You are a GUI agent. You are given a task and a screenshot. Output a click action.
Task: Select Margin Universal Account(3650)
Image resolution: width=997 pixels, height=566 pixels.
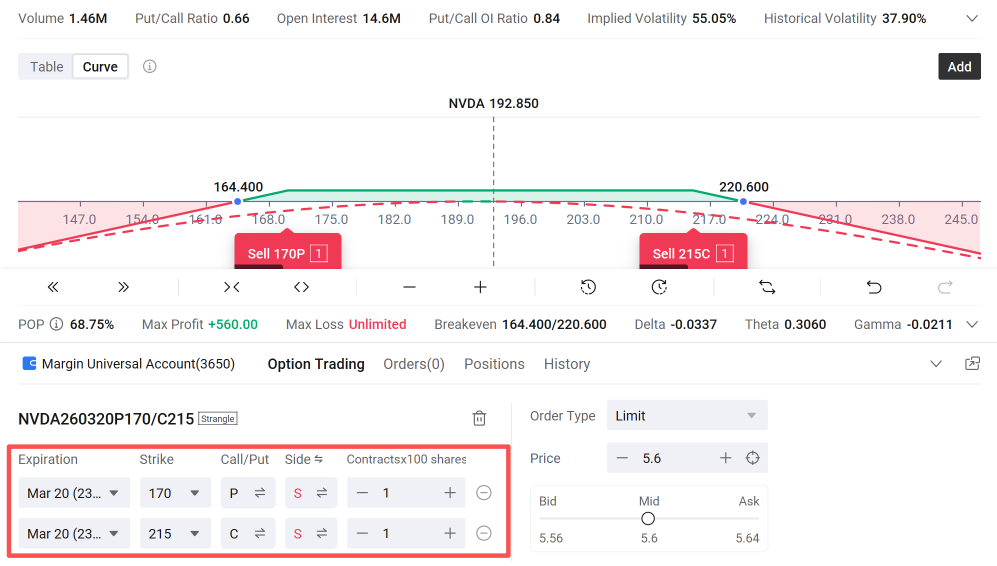(138, 364)
